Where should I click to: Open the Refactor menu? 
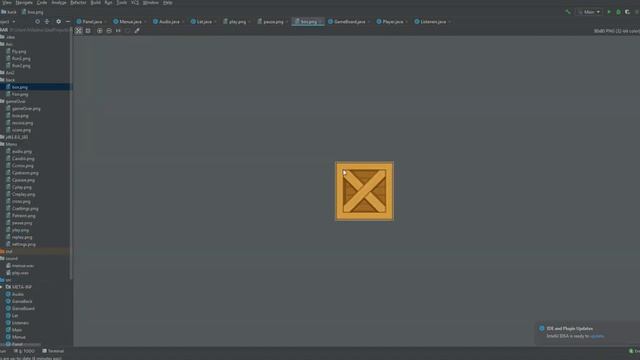pos(78,2)
